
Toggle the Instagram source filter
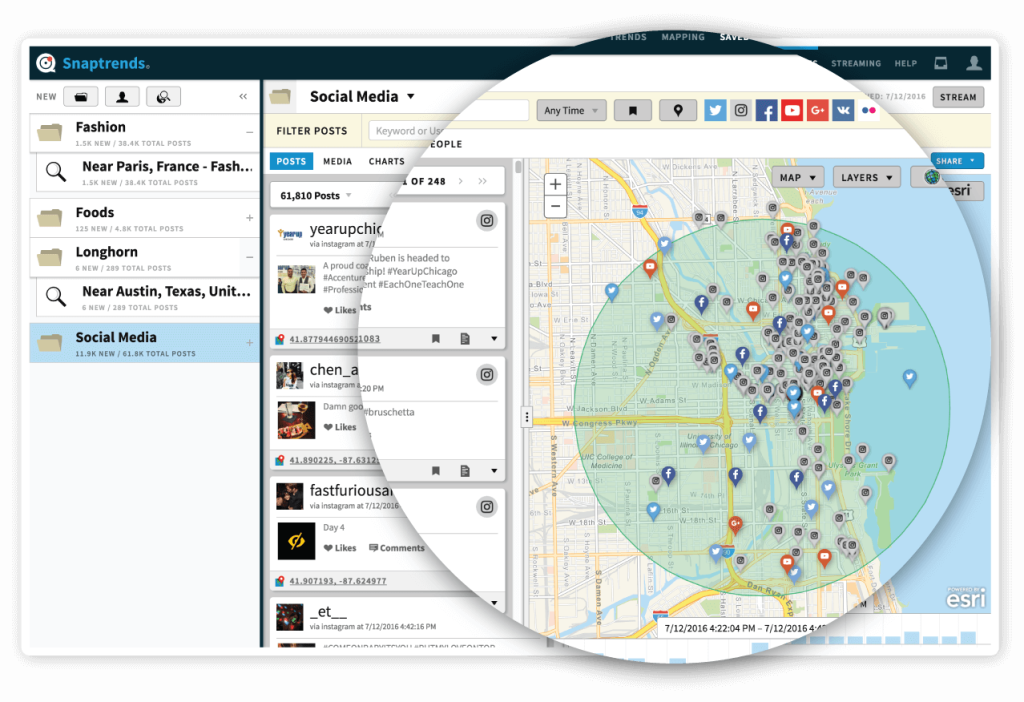pyautogui.click(x=741, y=110)
